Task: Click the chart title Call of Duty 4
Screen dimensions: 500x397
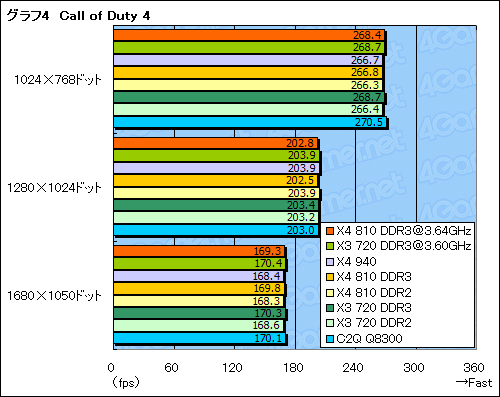Action: point(105,16)
